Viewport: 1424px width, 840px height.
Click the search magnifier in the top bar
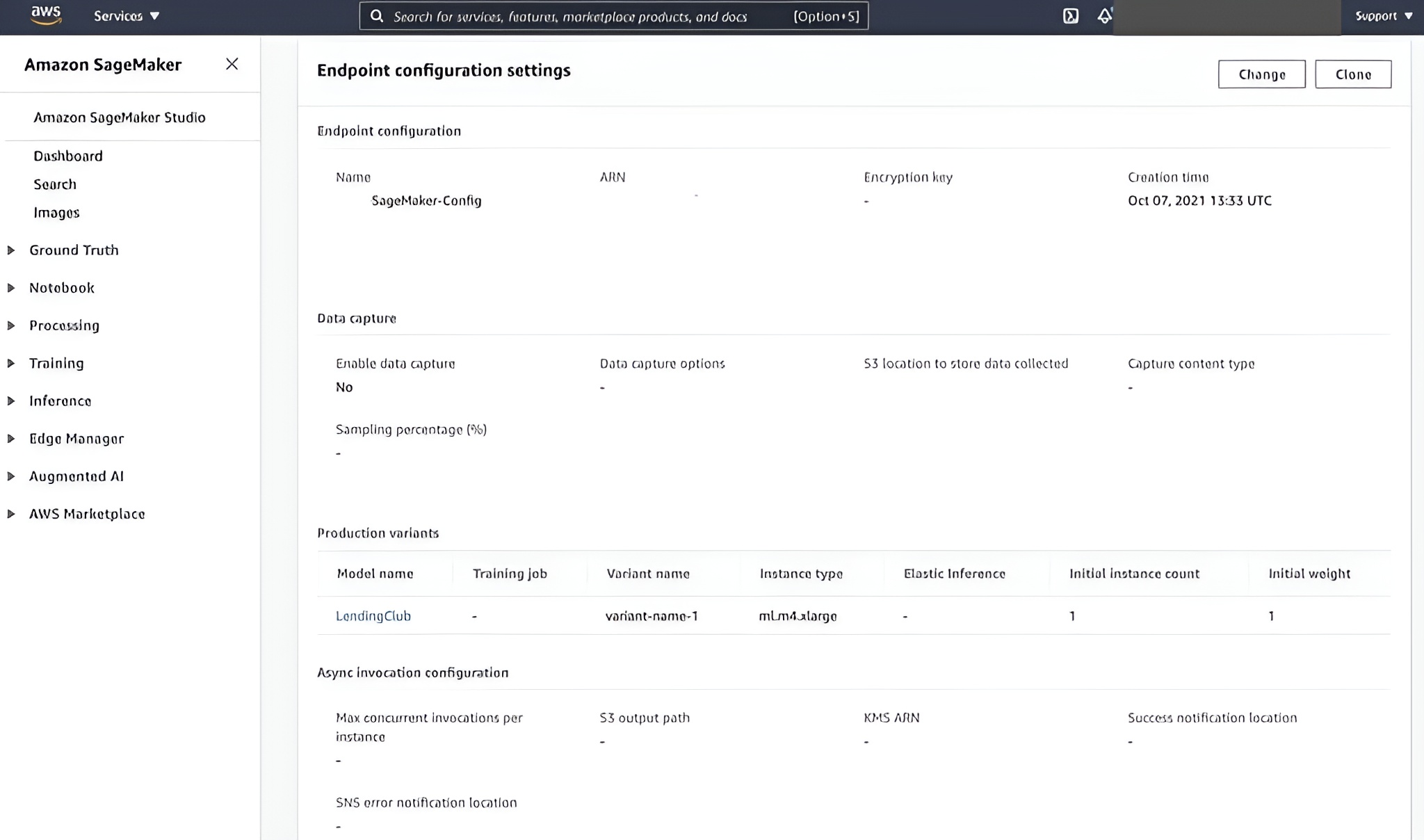point(376,16)
